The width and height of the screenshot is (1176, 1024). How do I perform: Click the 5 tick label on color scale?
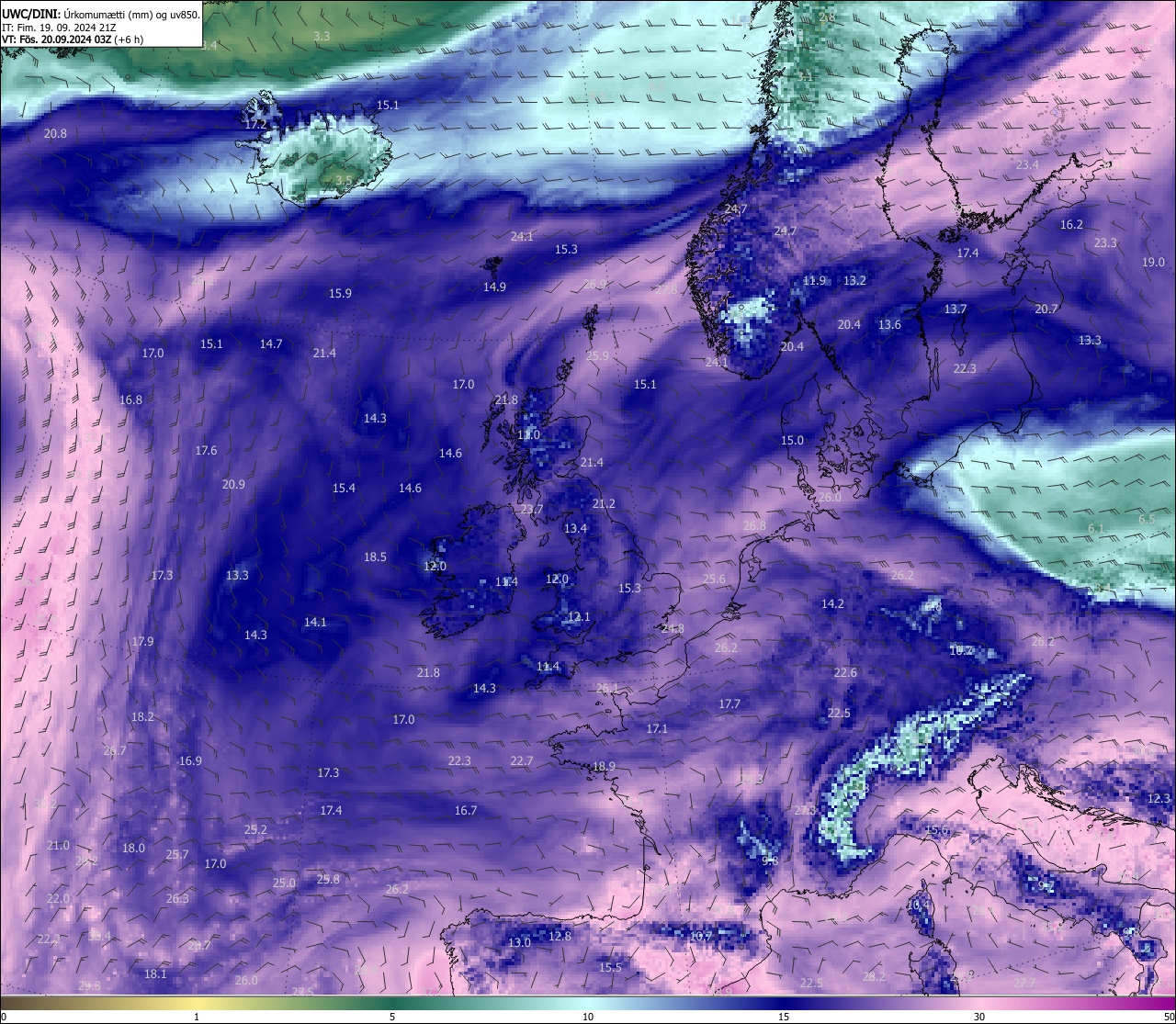pos(392,1017)
